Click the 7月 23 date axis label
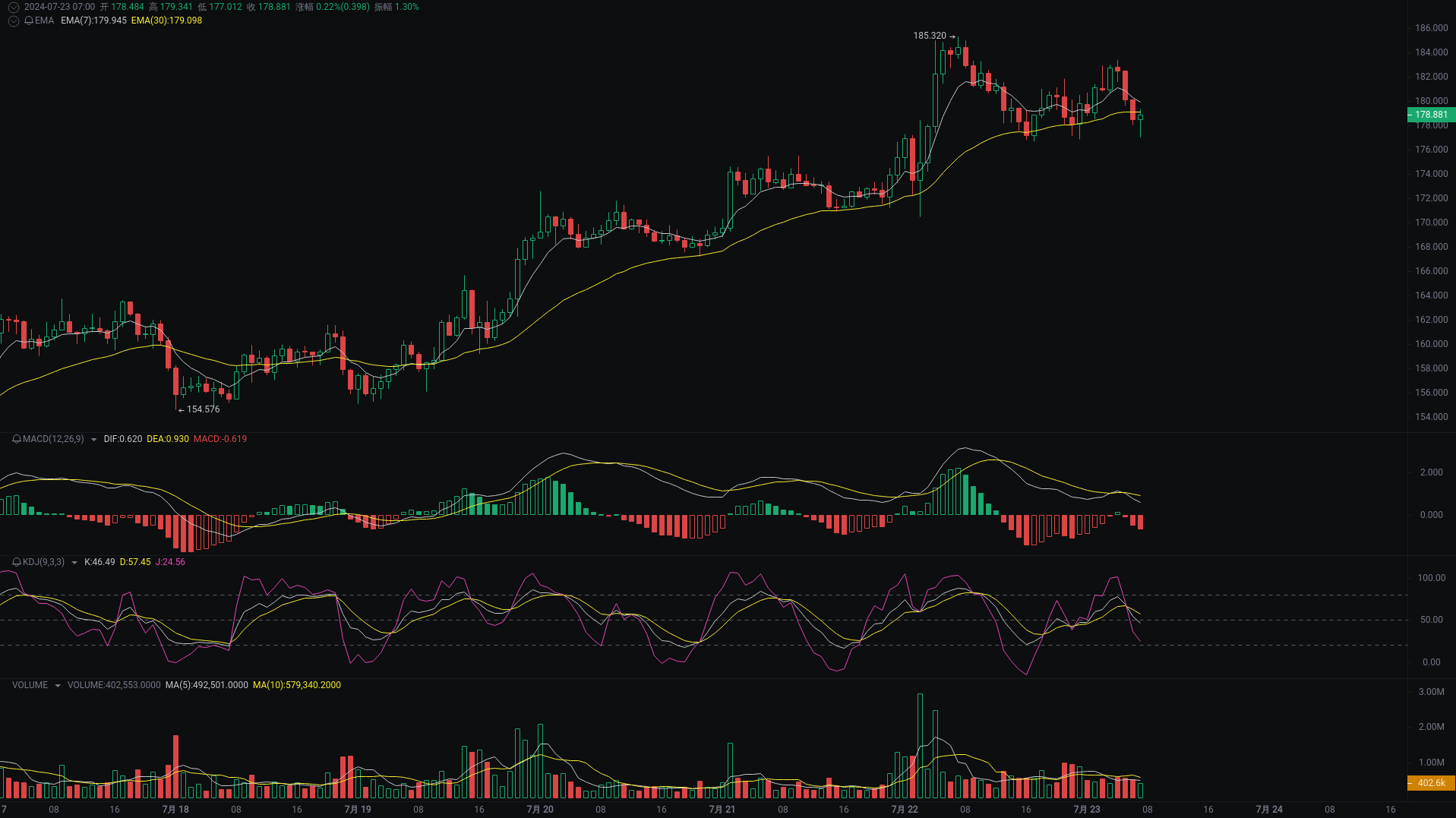This screenshot has width=1456, height=818. tap(1087, 810)
